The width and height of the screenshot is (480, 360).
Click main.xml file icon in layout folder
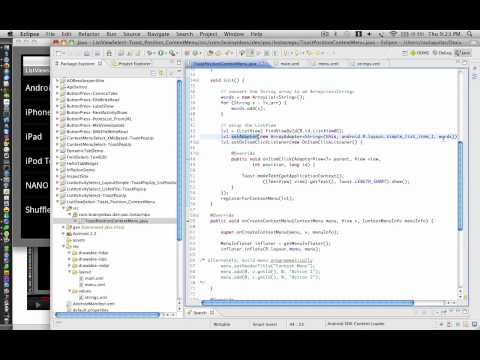81,278
